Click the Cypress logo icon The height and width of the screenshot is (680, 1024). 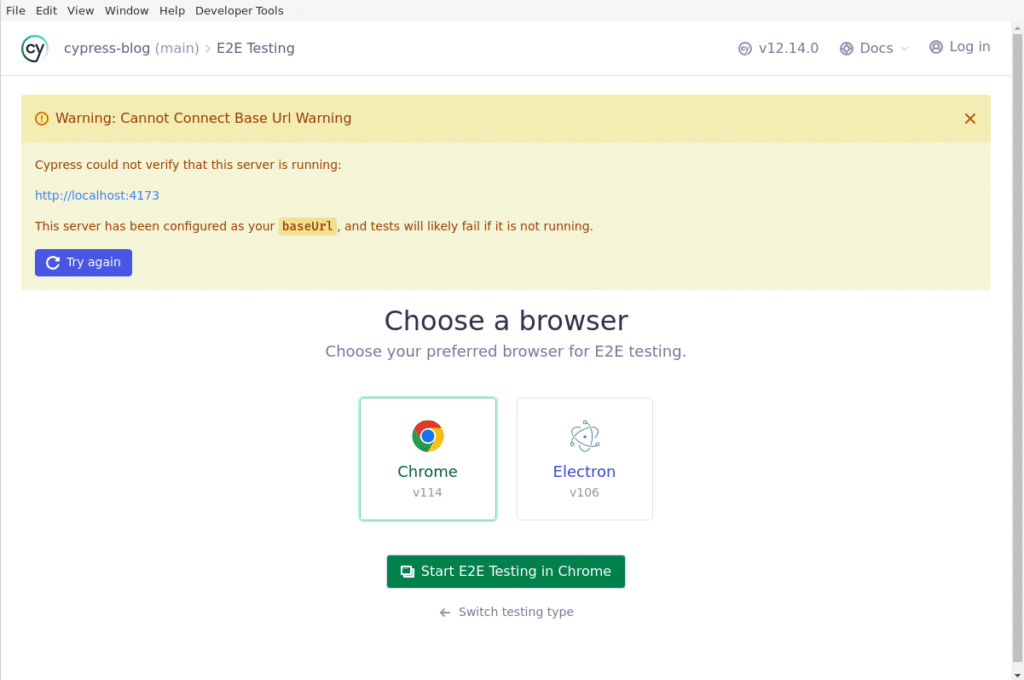[x=35, y=48]
